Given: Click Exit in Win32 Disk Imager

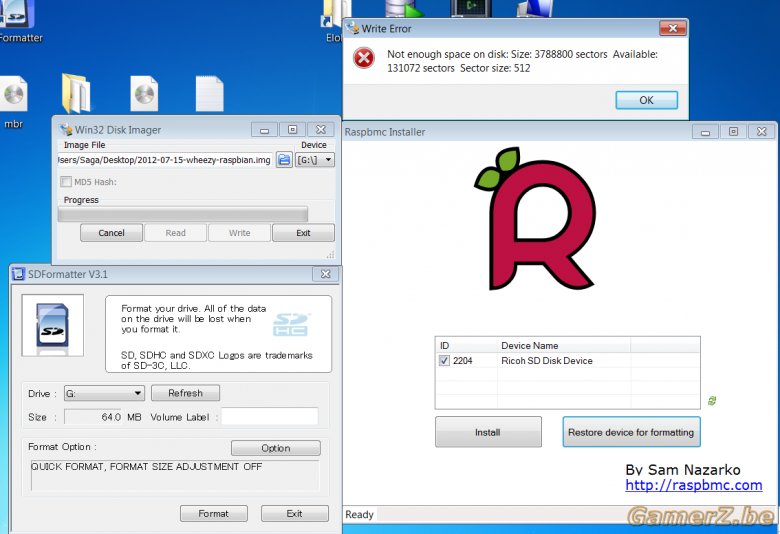Looking at the screenshot, I should 303,233.
